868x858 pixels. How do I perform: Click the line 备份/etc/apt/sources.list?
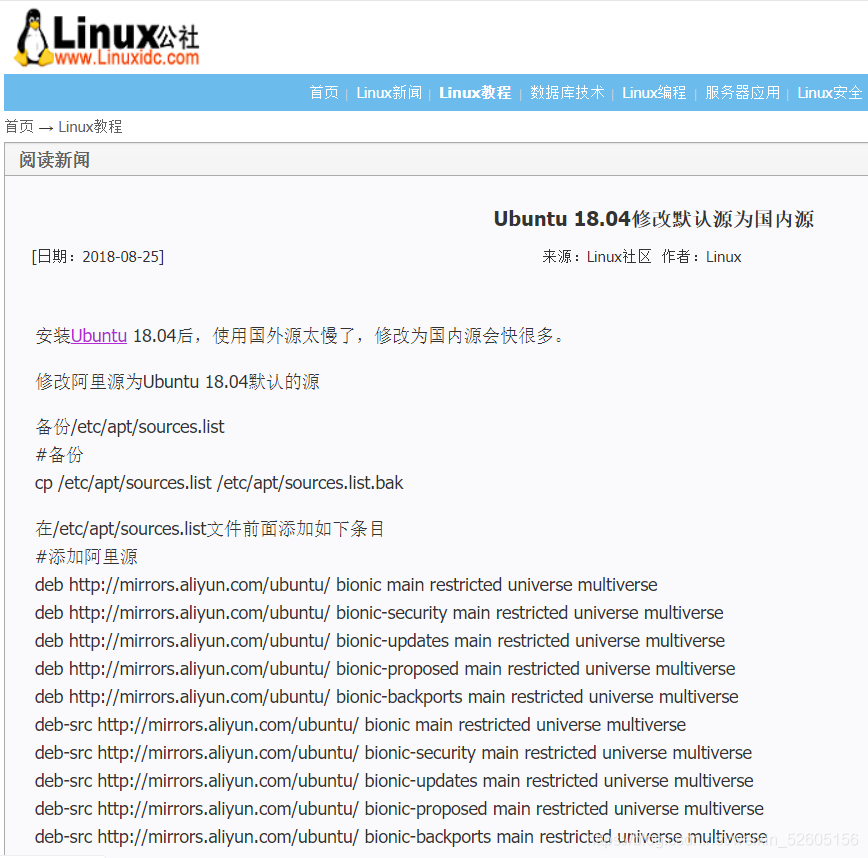tap(130, 427)
